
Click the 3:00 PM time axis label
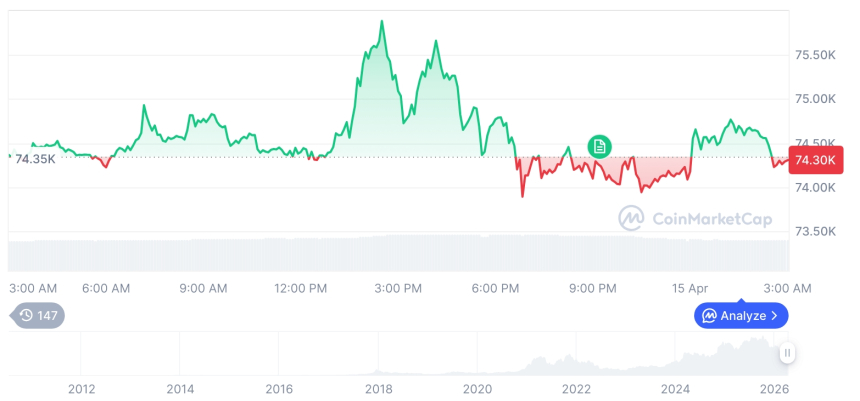pyautogui.click(x=398, y=288)
